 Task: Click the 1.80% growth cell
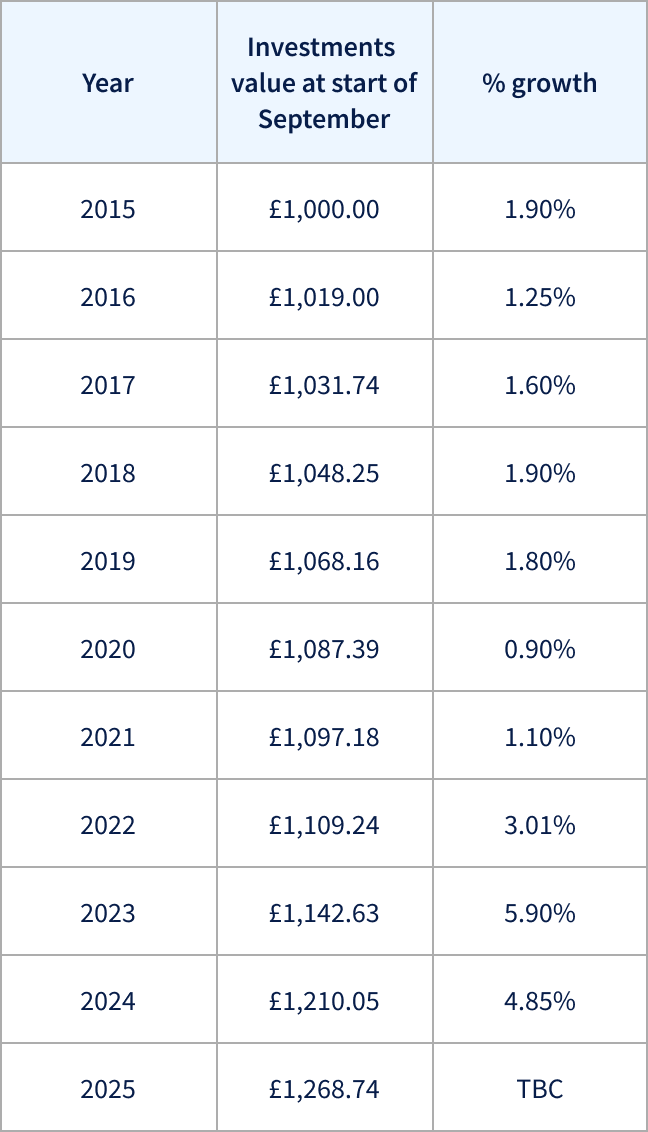click(x=540, y=562)
